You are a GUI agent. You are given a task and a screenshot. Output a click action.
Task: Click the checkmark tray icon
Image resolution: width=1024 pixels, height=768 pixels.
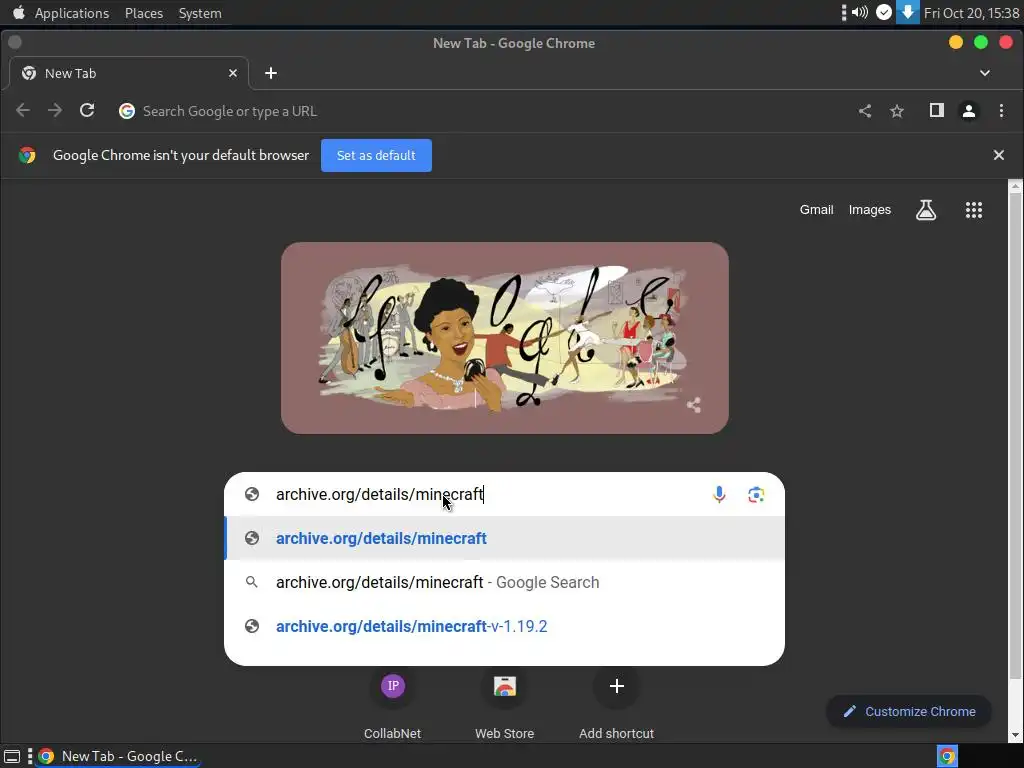884,12
